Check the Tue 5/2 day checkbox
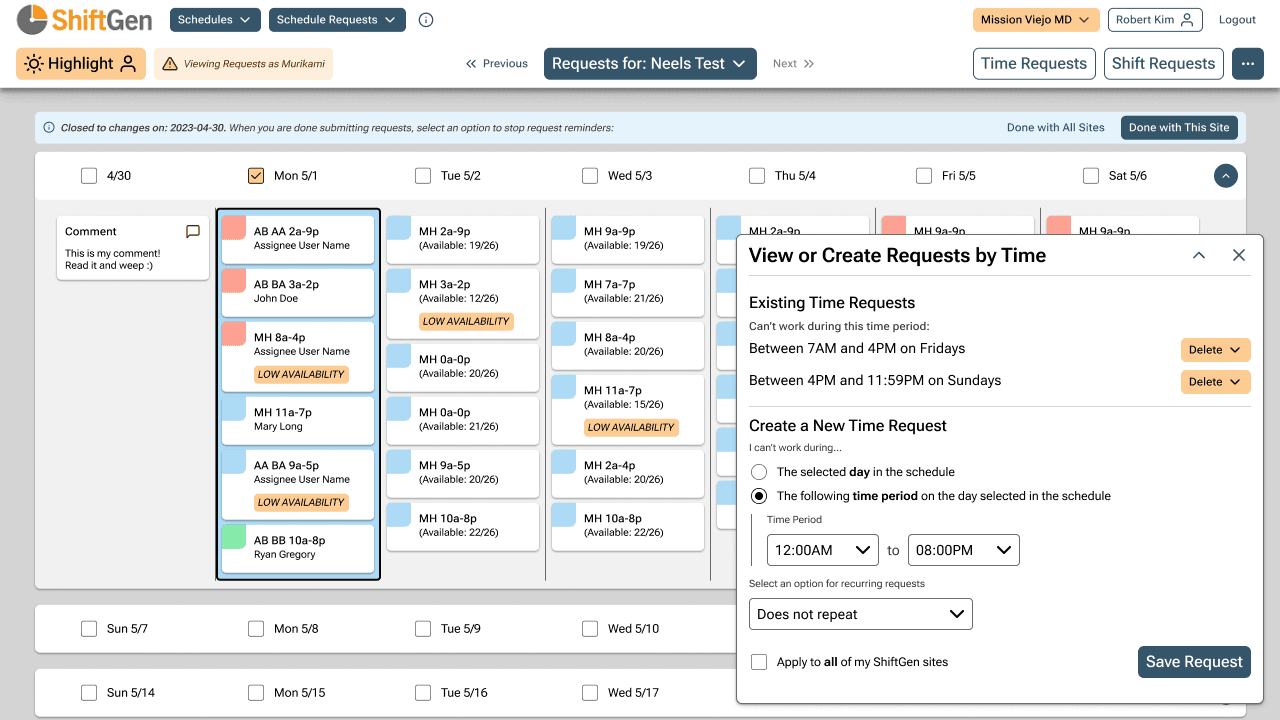 tap(423, 176)
